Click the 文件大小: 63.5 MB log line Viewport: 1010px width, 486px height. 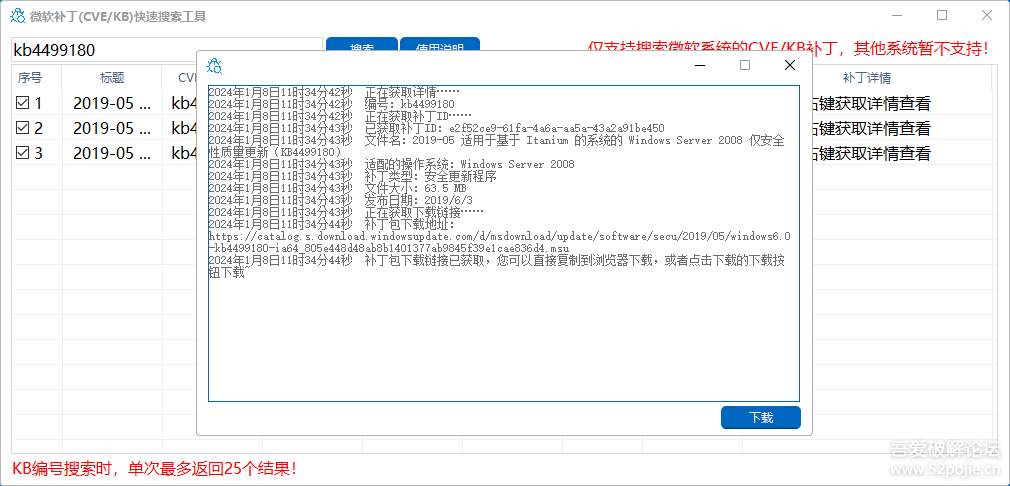[338, 188]
